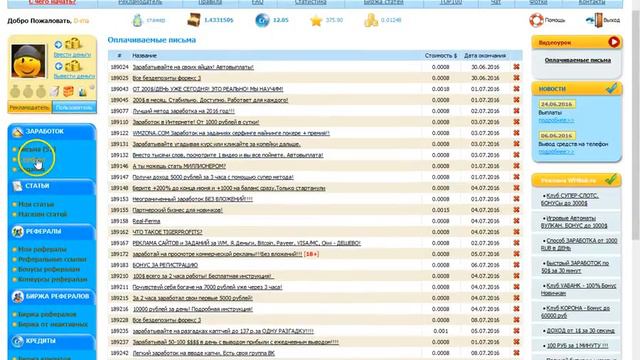
Task: Open the ЗАРАБОТОК sidebar section header
Action: 52,131
